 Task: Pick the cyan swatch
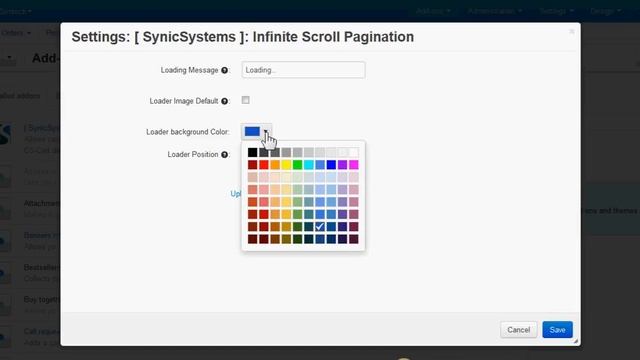[309, 164]
